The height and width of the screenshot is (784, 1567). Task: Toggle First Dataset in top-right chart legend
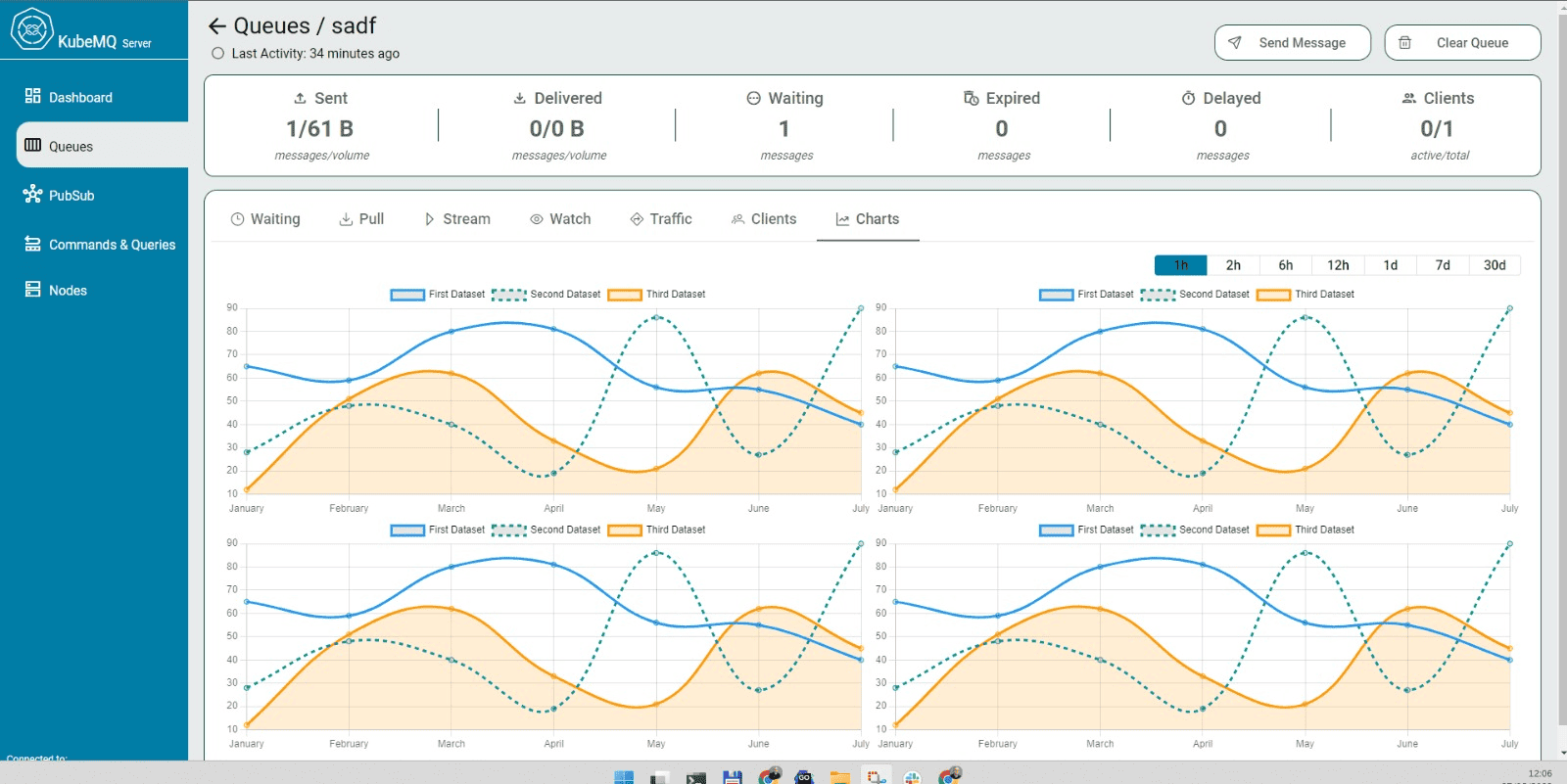(1086, 295)
